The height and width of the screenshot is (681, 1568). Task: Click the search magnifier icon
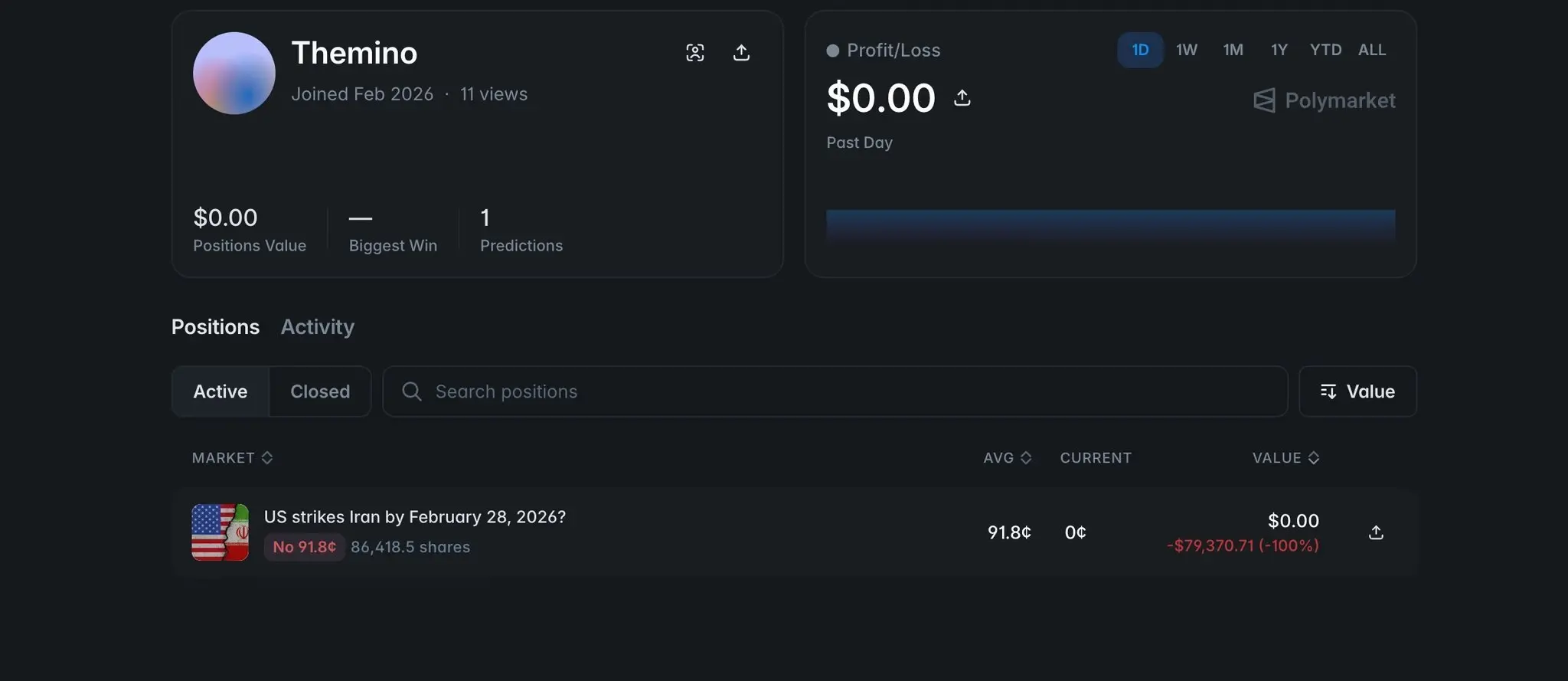coord(412,391)
